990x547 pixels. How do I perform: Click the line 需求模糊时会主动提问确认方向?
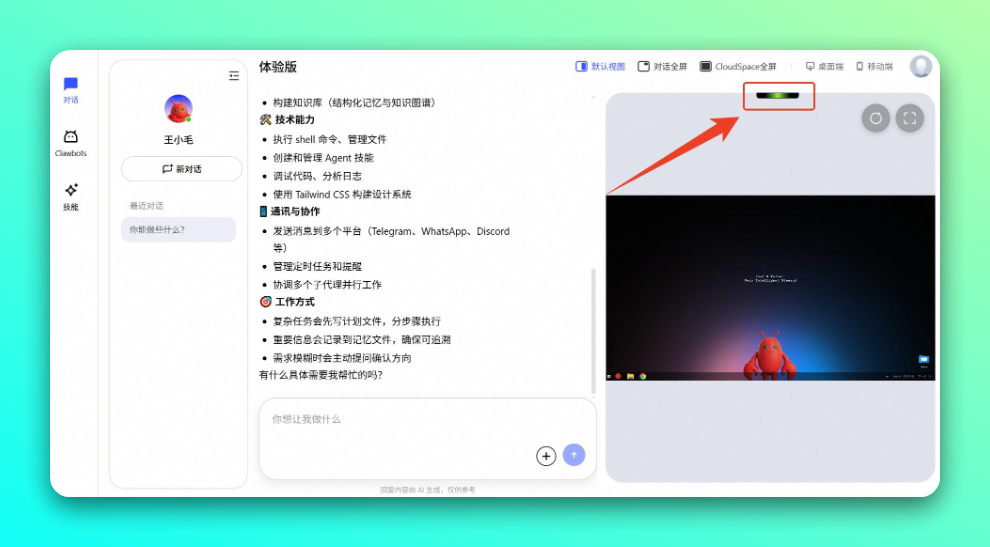[x=342, y=358]
